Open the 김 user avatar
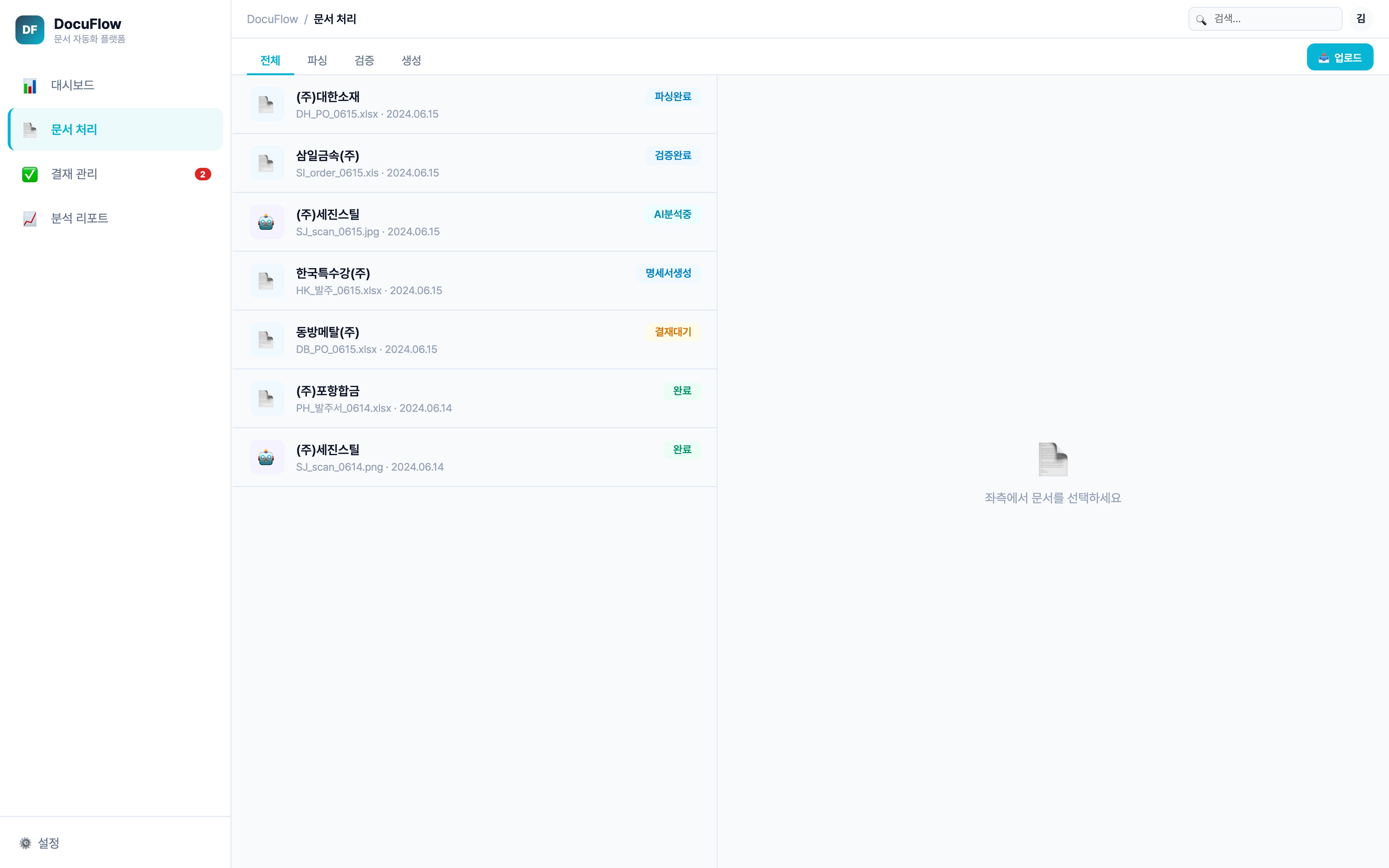The image size is (1389, 868). pyautogui.click(x=1360, y=20)
